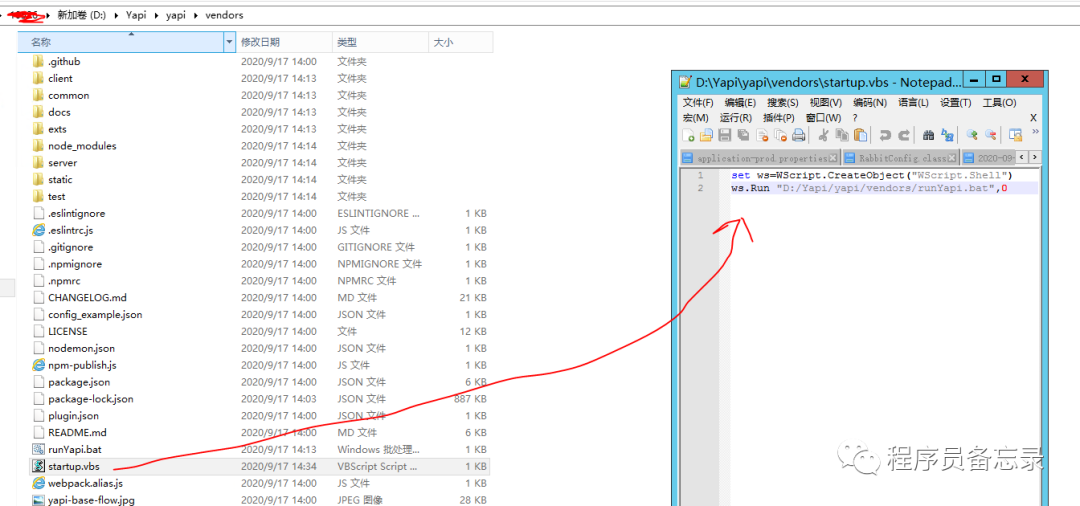Select the CHANGELOG.md file
1080x506 pixels.
point(79,297)
